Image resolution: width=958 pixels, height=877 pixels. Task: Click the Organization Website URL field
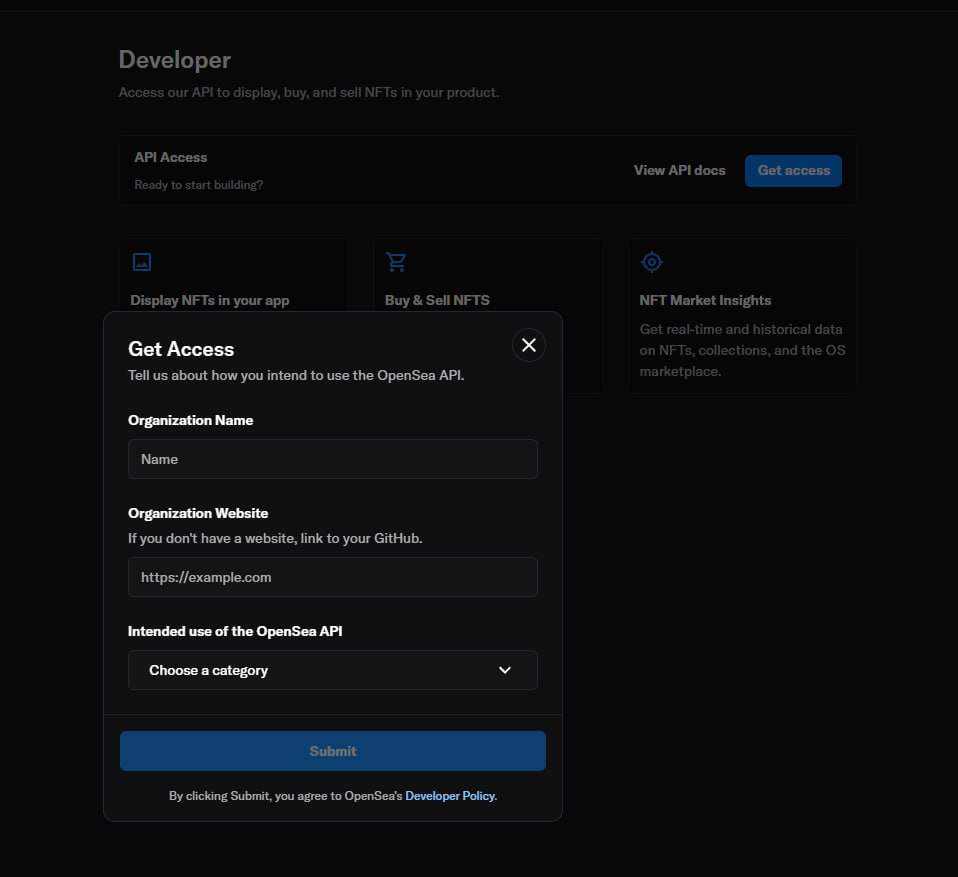click(x=332, y=577)
